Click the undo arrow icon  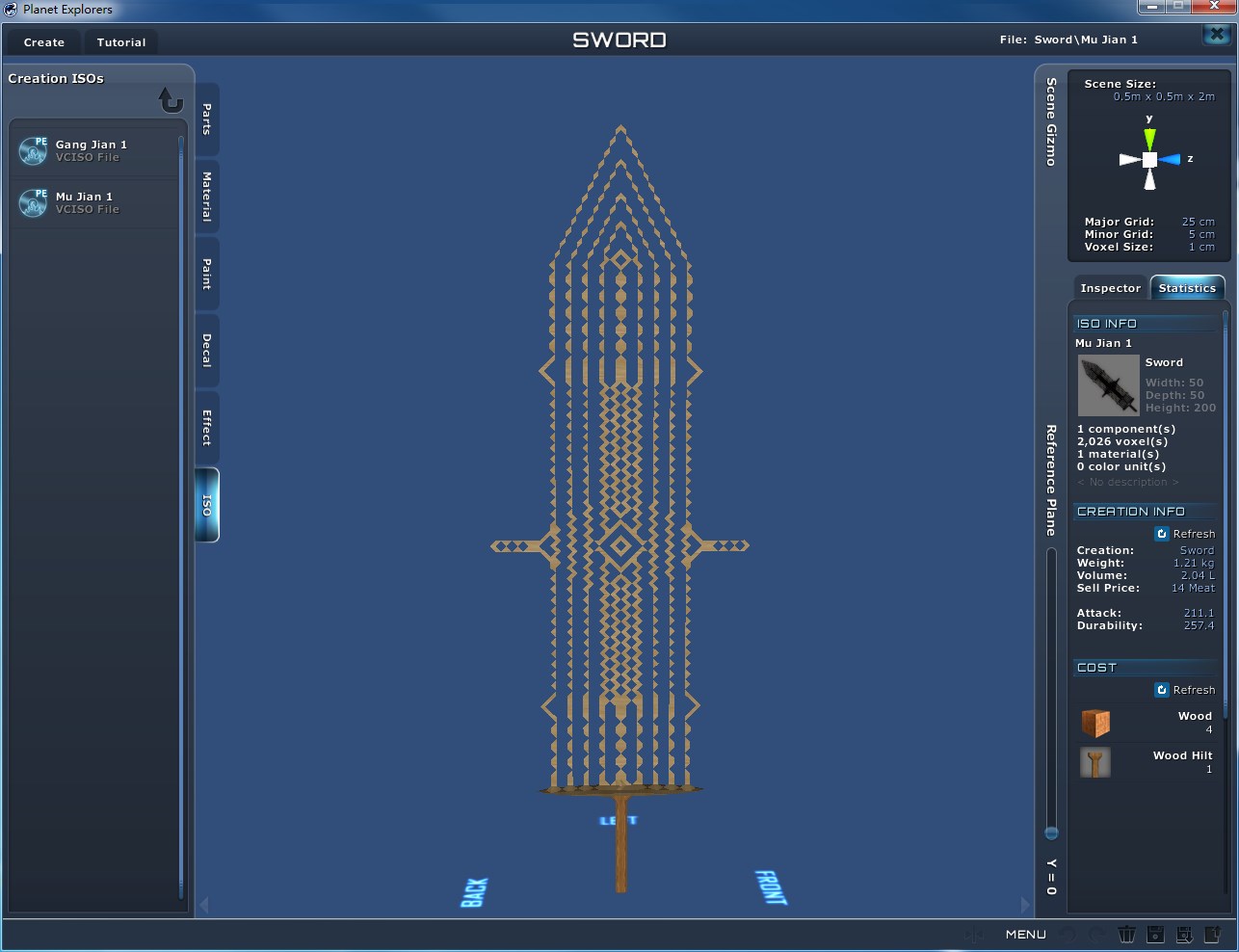coord(1068,934)
